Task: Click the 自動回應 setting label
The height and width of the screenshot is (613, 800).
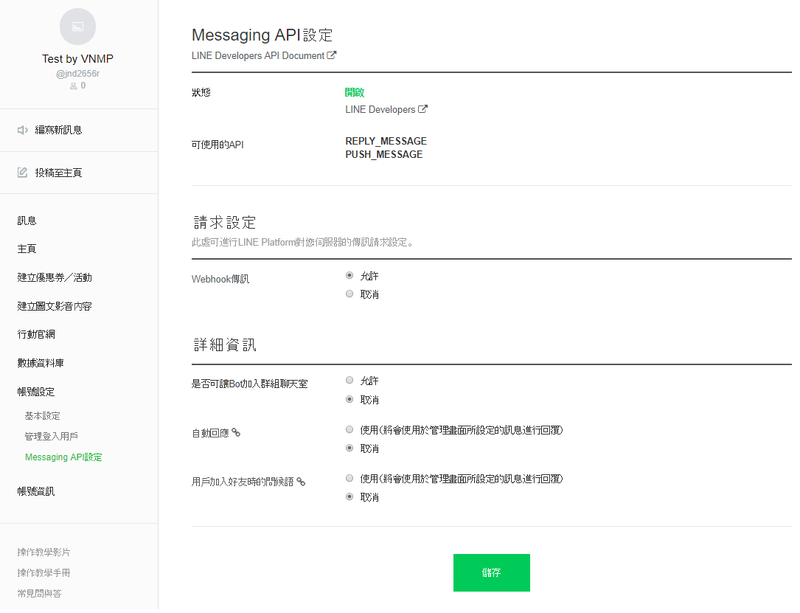Action: coord(210,433)
